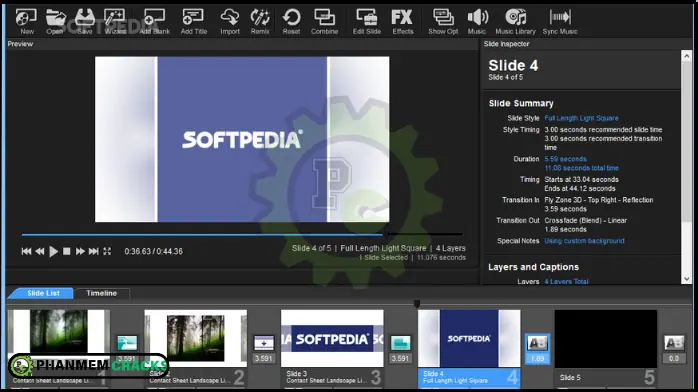Image resolution: width=698 pixels, height=392 pixels.
Task: Click the New show toolbar icon
Action: click(26, 21)
